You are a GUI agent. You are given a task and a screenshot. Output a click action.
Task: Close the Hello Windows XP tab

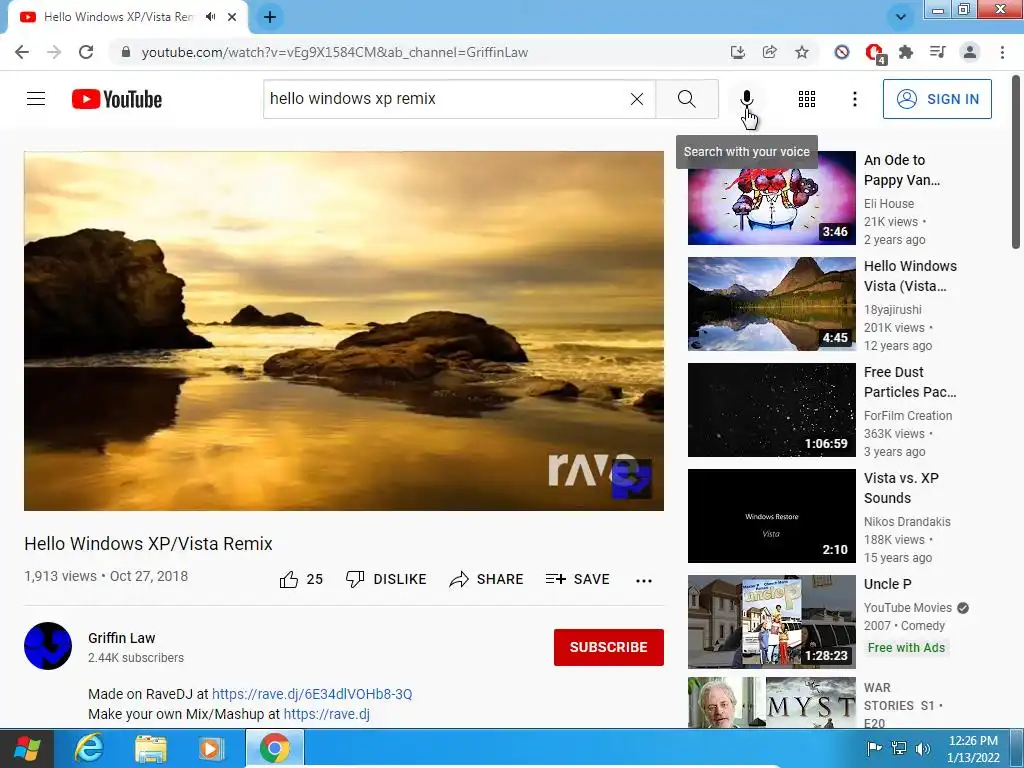[x=232, y=17]
